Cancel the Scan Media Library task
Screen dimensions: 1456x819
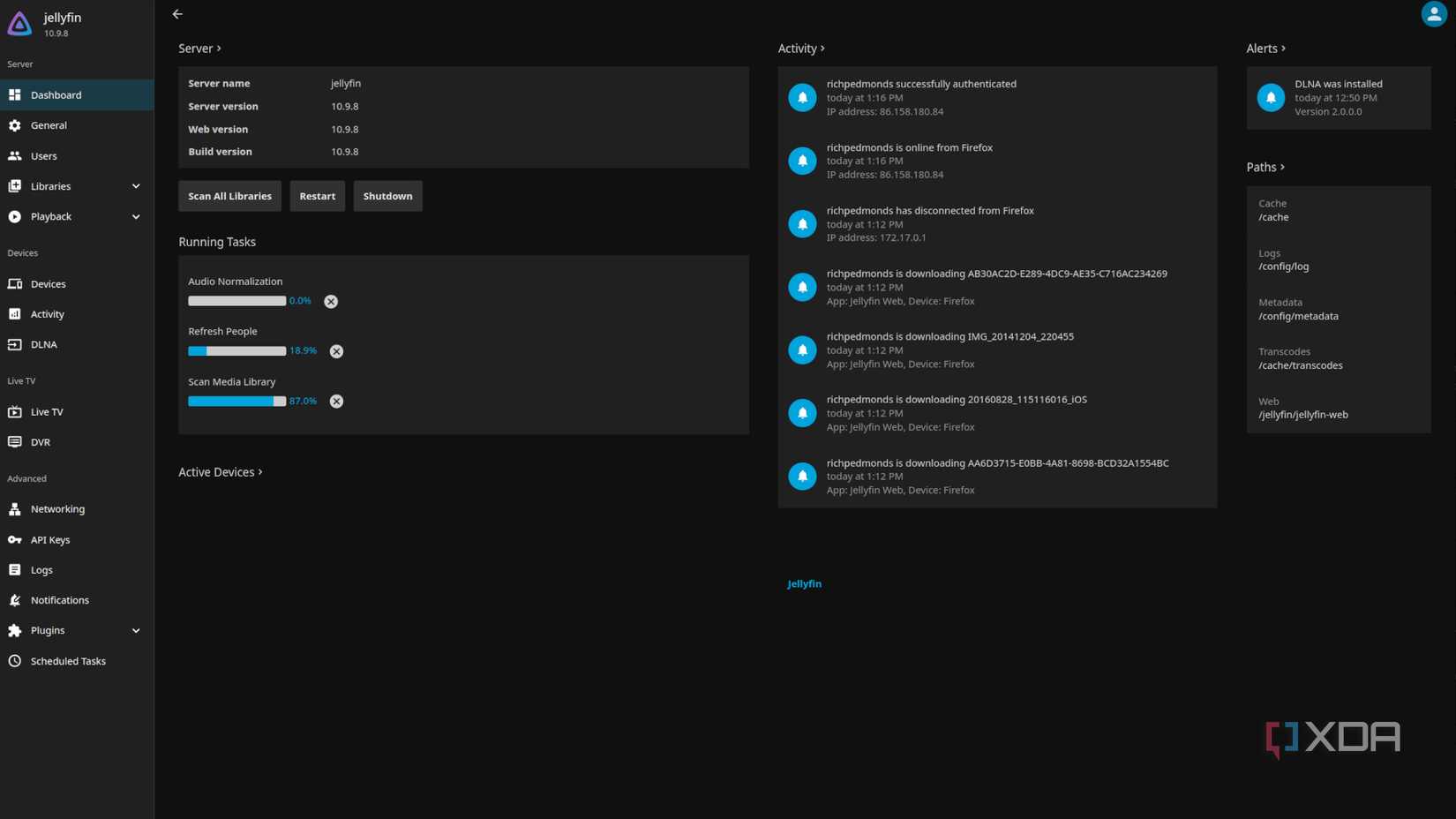click(x=336, y=402)
